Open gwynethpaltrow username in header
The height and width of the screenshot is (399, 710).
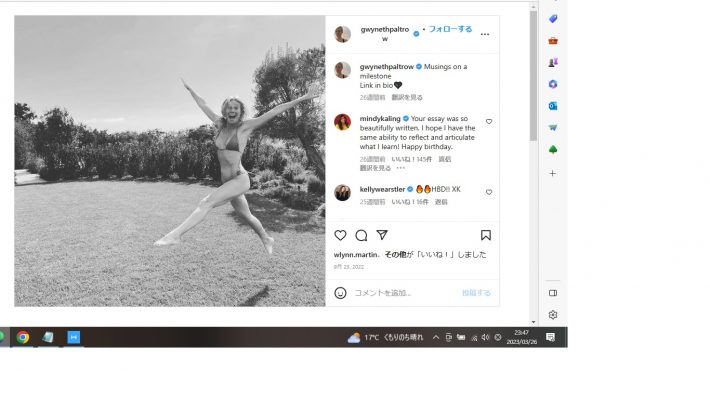tap(385, 34)
